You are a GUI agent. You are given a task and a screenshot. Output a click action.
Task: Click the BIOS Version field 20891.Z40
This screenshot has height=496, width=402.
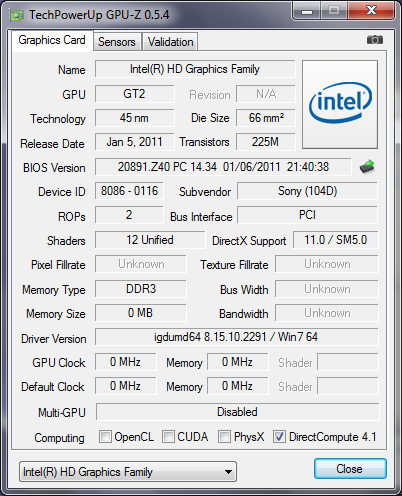223,167
